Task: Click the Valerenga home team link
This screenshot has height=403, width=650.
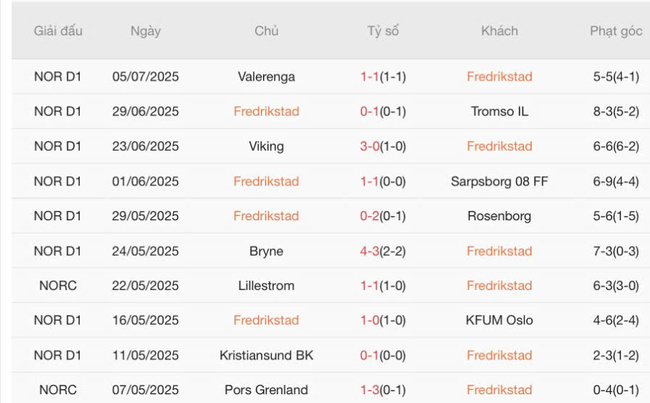Action: (266, 76)
